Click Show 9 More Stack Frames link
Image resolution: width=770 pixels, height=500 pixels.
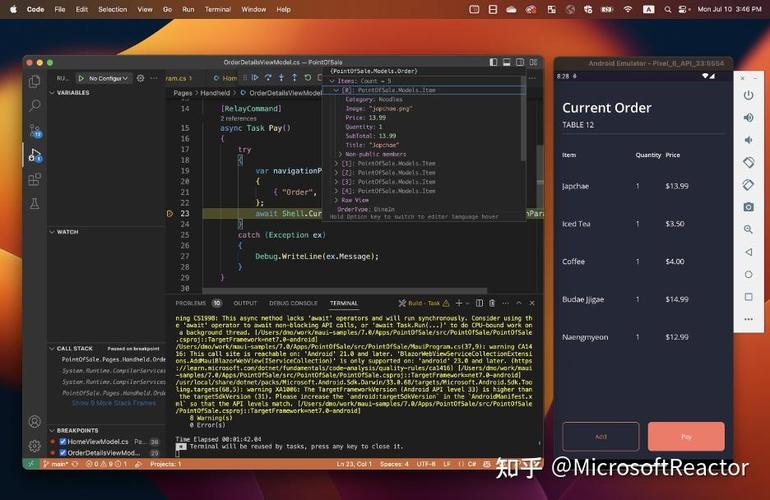[x=114, y=403]
